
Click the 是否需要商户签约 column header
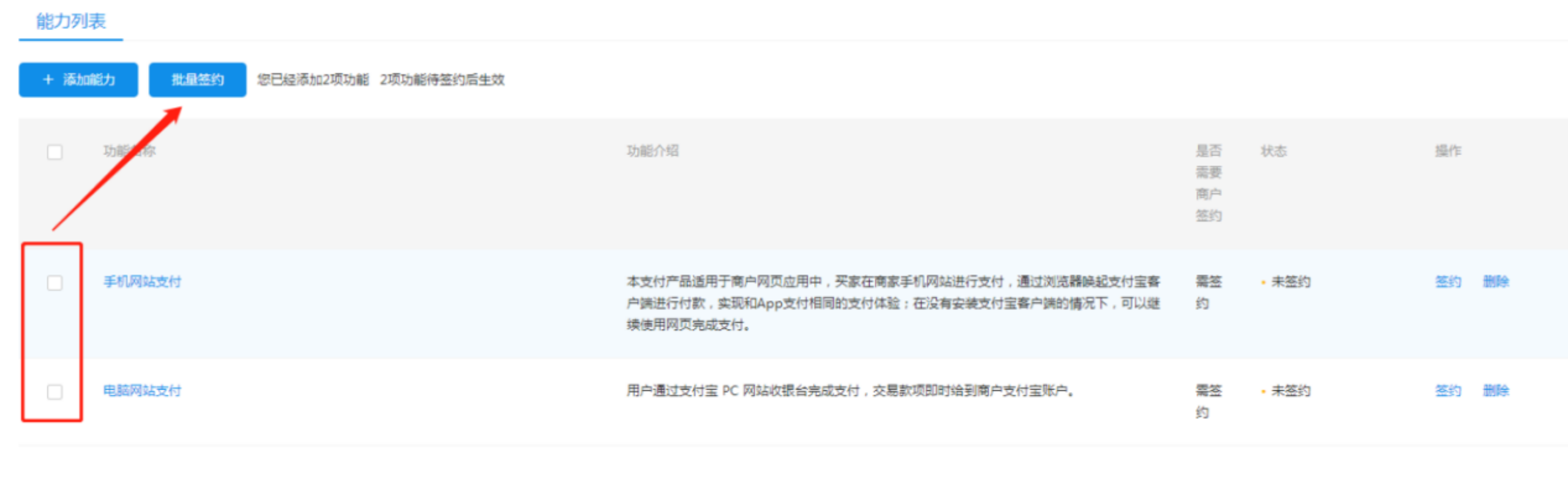pyautogui.click(x=1208, y=183)
